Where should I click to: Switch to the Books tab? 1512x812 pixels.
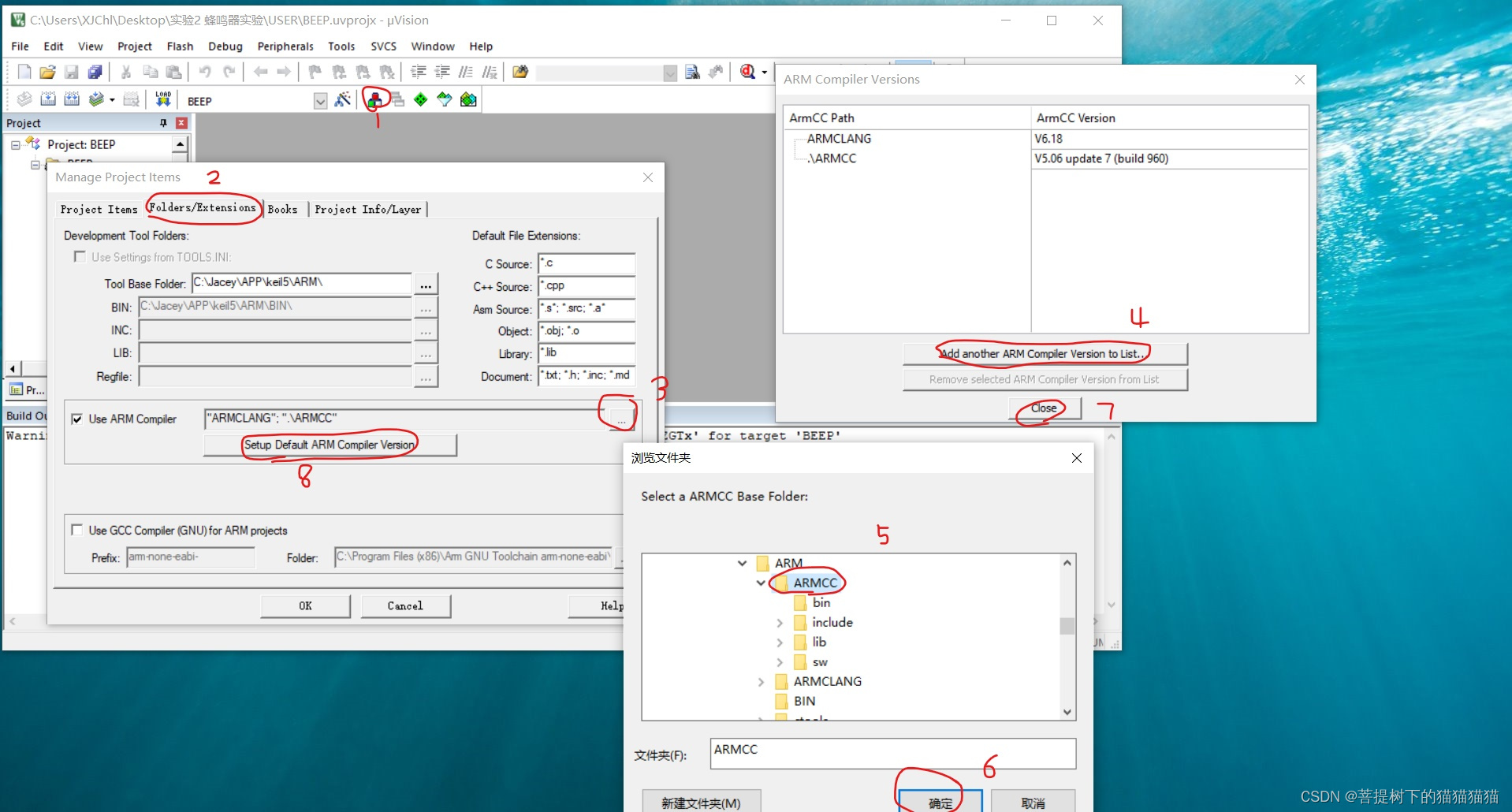click(282, 208)
